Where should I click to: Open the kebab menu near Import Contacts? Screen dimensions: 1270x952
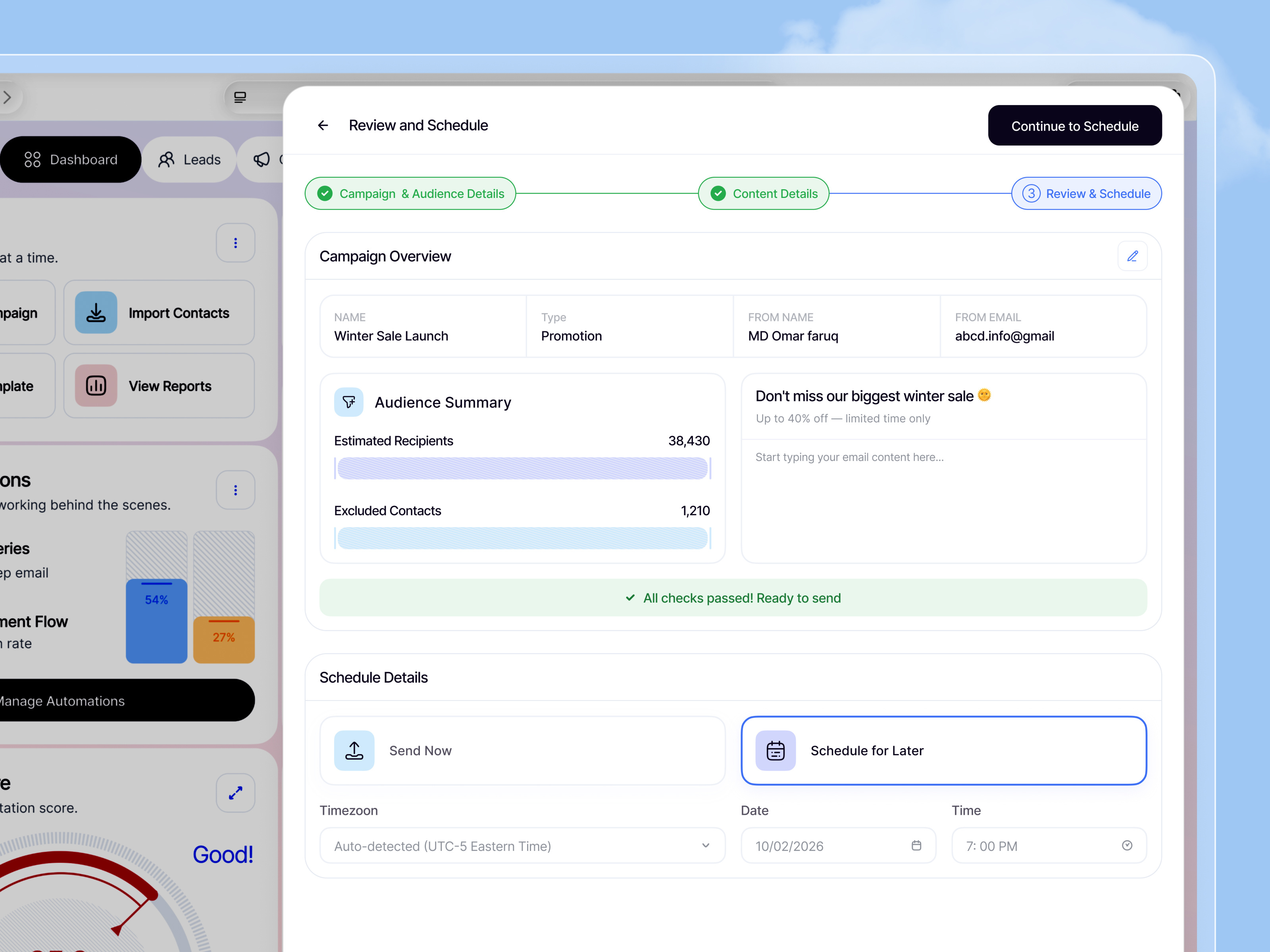235,243
